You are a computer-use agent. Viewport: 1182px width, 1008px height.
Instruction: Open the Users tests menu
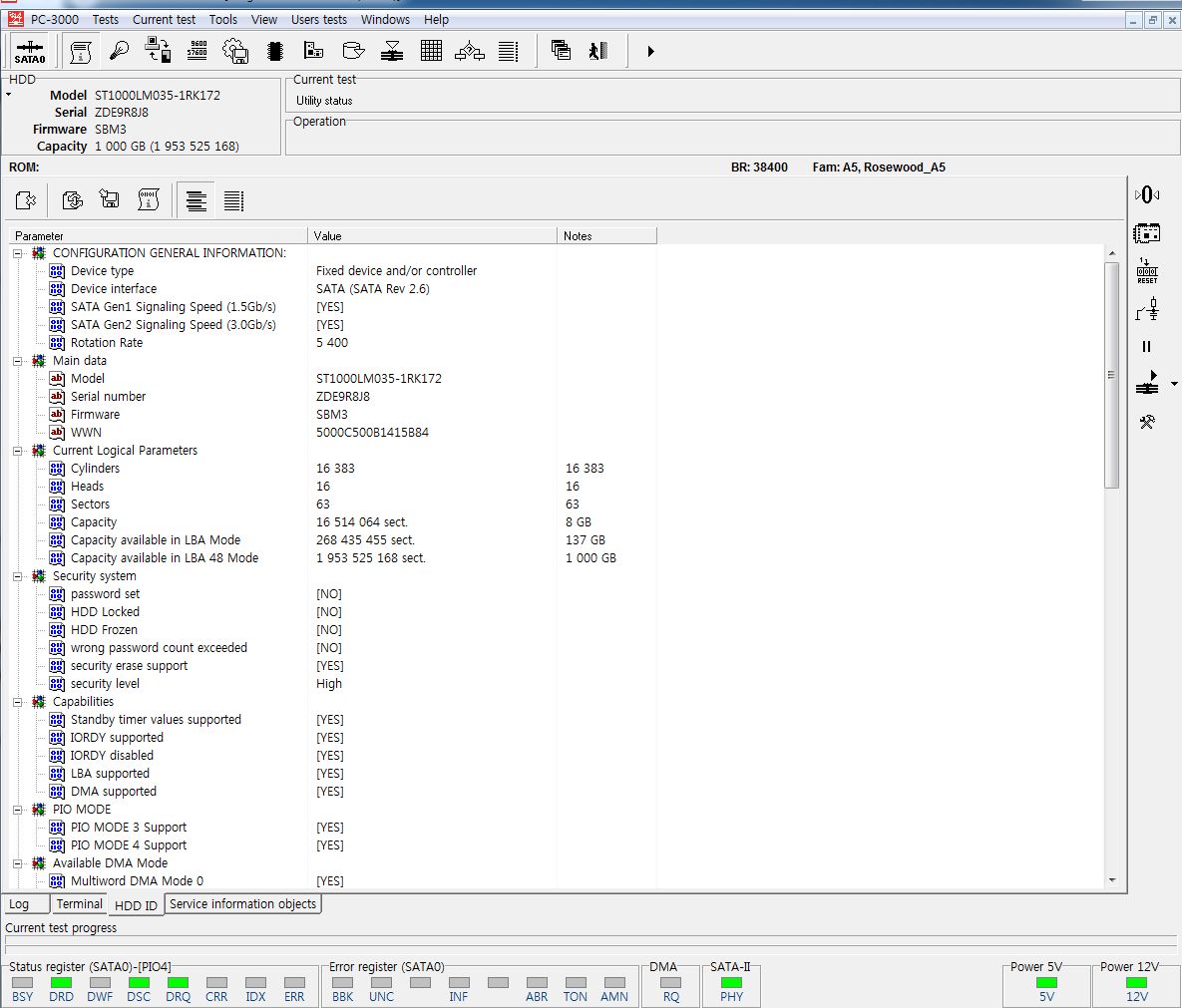point(319,19)
